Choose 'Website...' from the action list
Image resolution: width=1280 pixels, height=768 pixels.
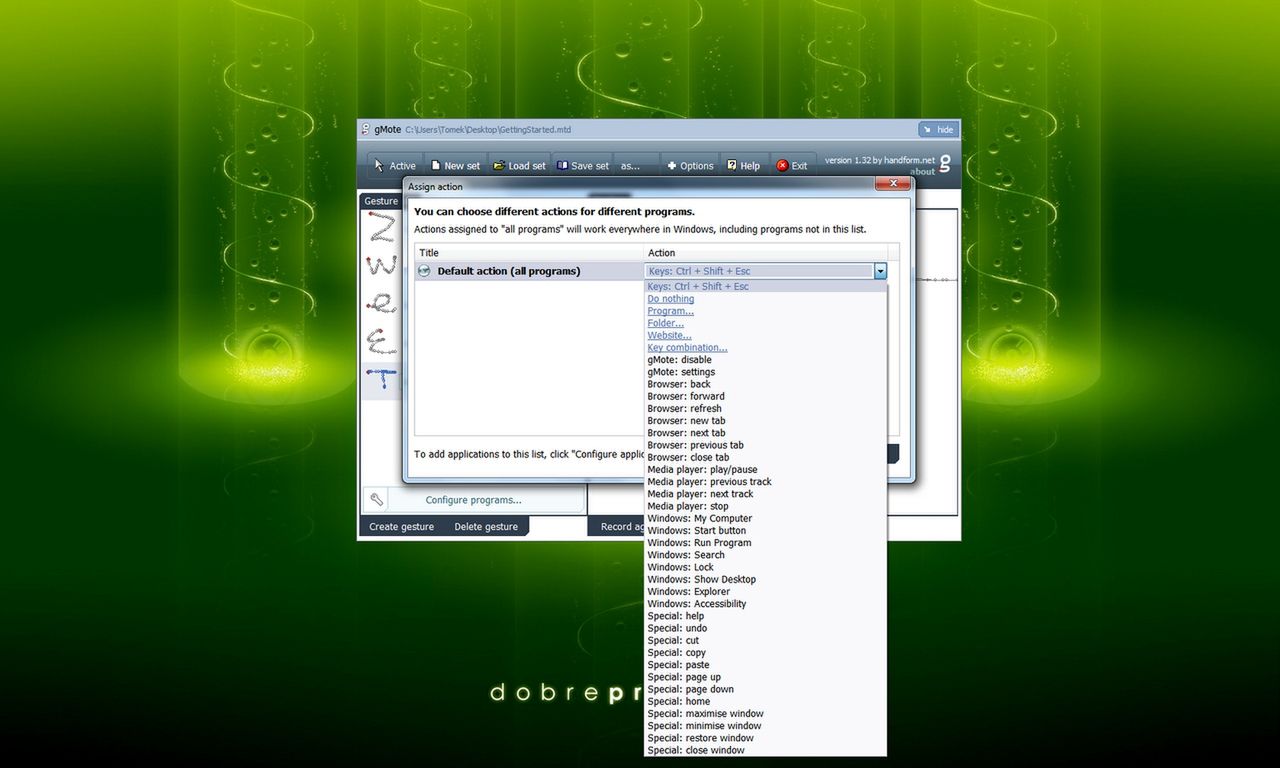click(765, 336)
